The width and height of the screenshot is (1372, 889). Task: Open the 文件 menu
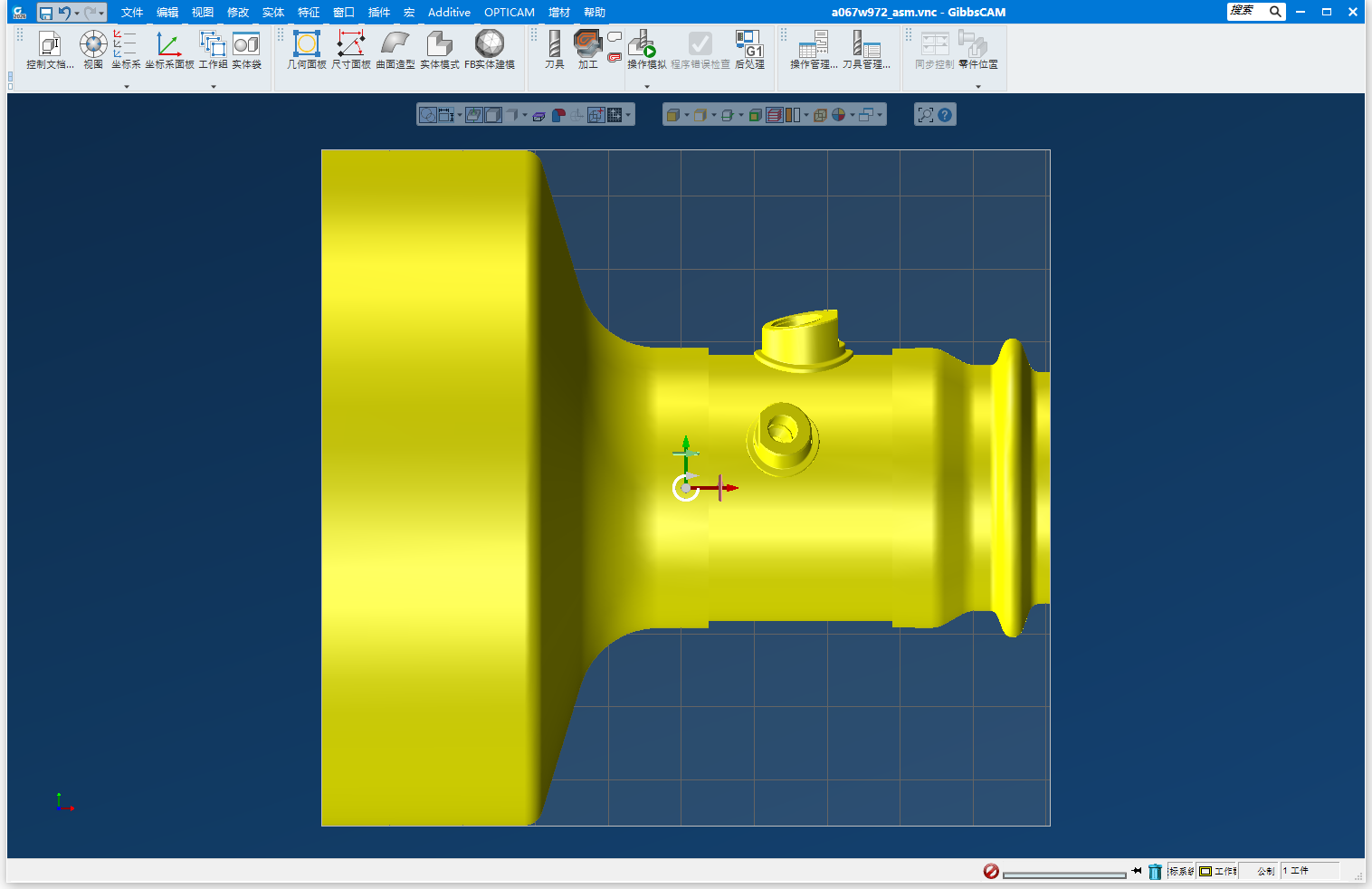point(132,13)
